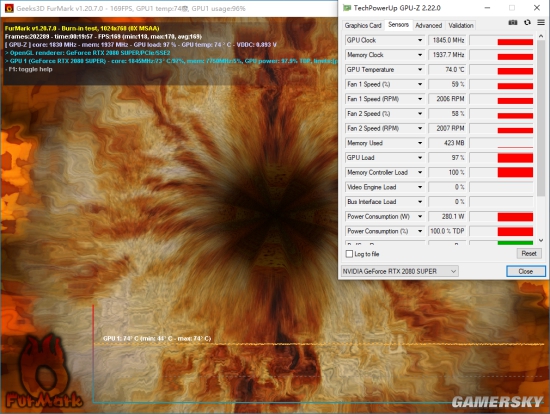Click the scroll up arrow in sensor list
Image resolution: width=550 pixels, height=414 pixels.
541,36
